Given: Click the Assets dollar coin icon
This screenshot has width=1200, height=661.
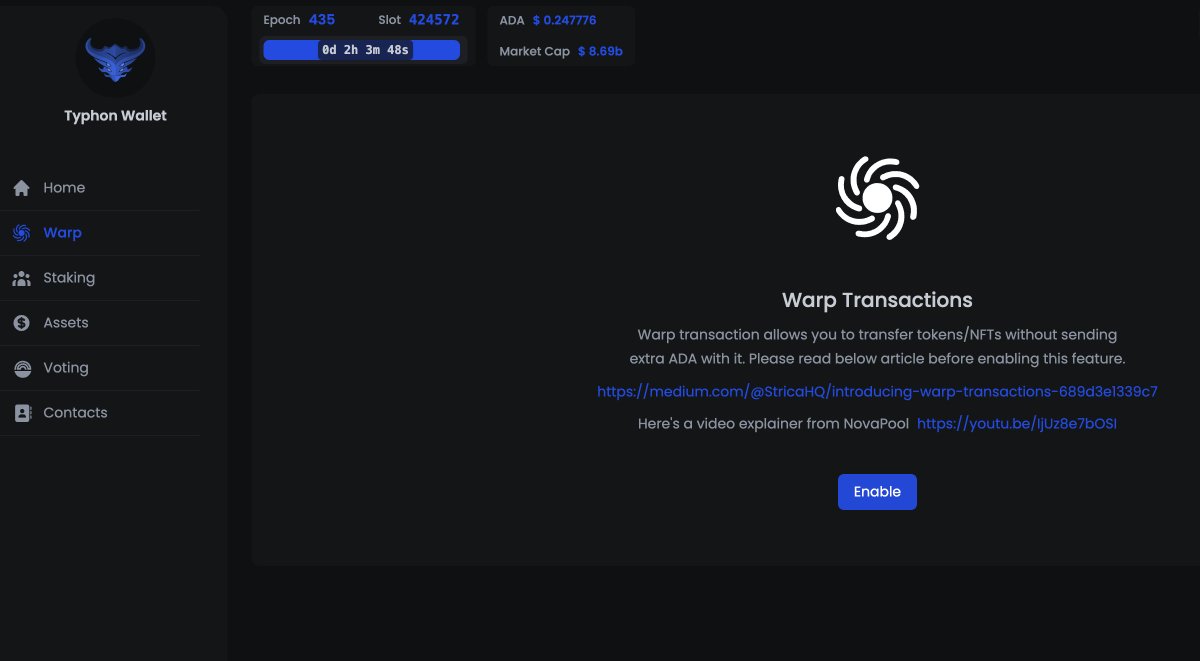Looking at the screenshot, I should pos(22,323).
